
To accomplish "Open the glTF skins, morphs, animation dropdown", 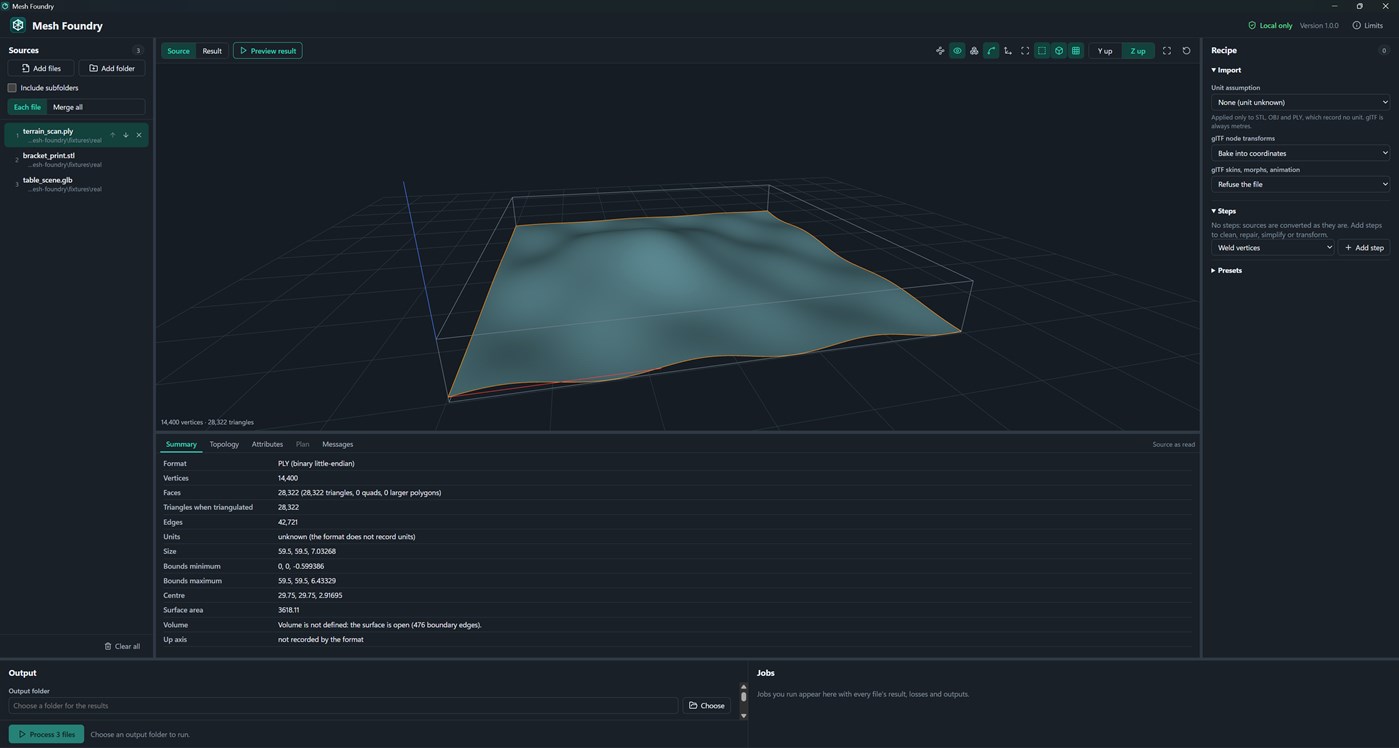I will click(x=1301, y=184).
